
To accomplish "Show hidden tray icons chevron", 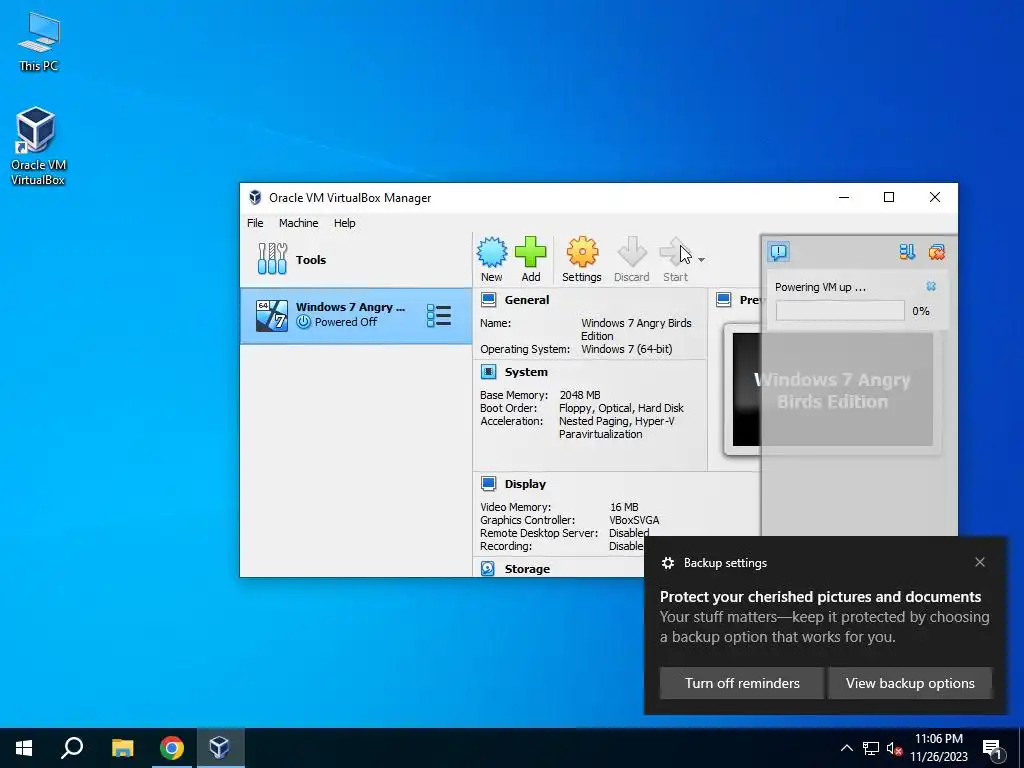I will 846,748.
